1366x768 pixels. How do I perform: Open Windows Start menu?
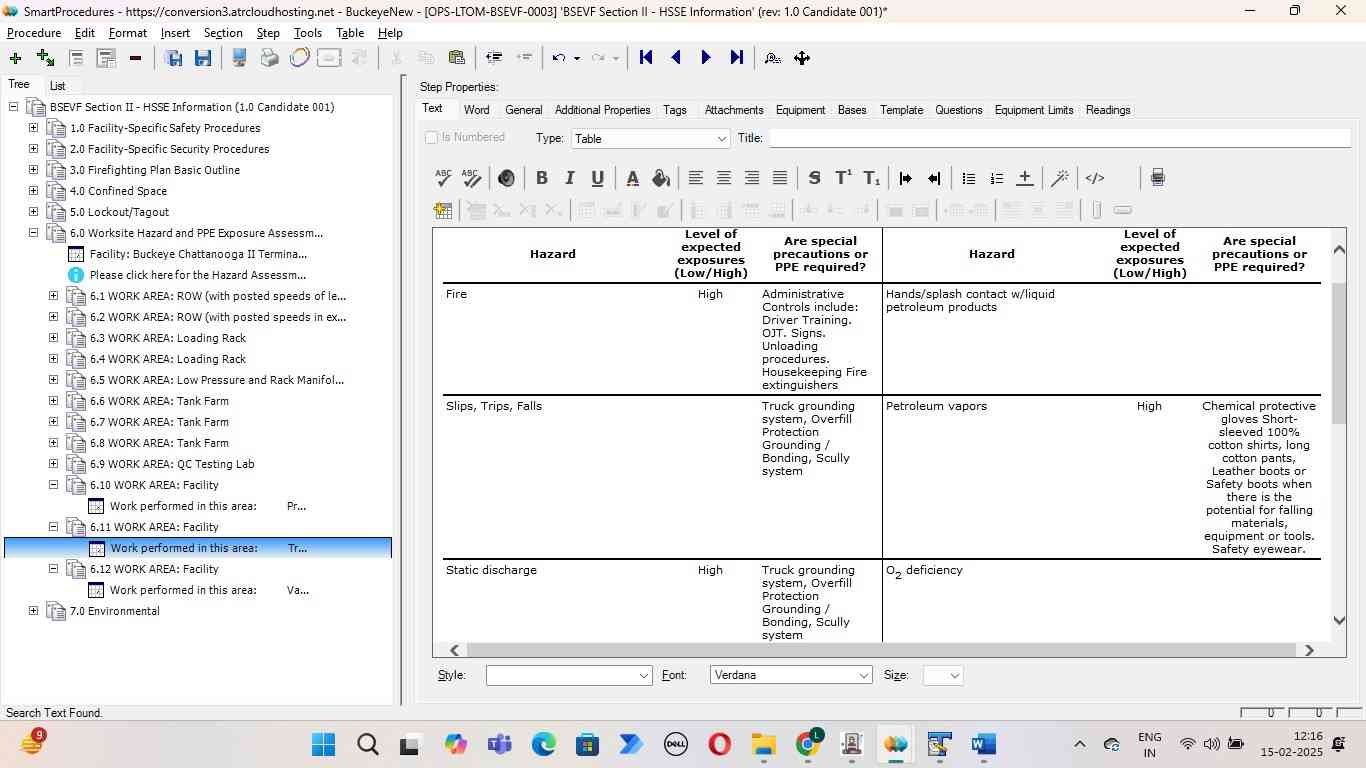[x=323, y=745]
